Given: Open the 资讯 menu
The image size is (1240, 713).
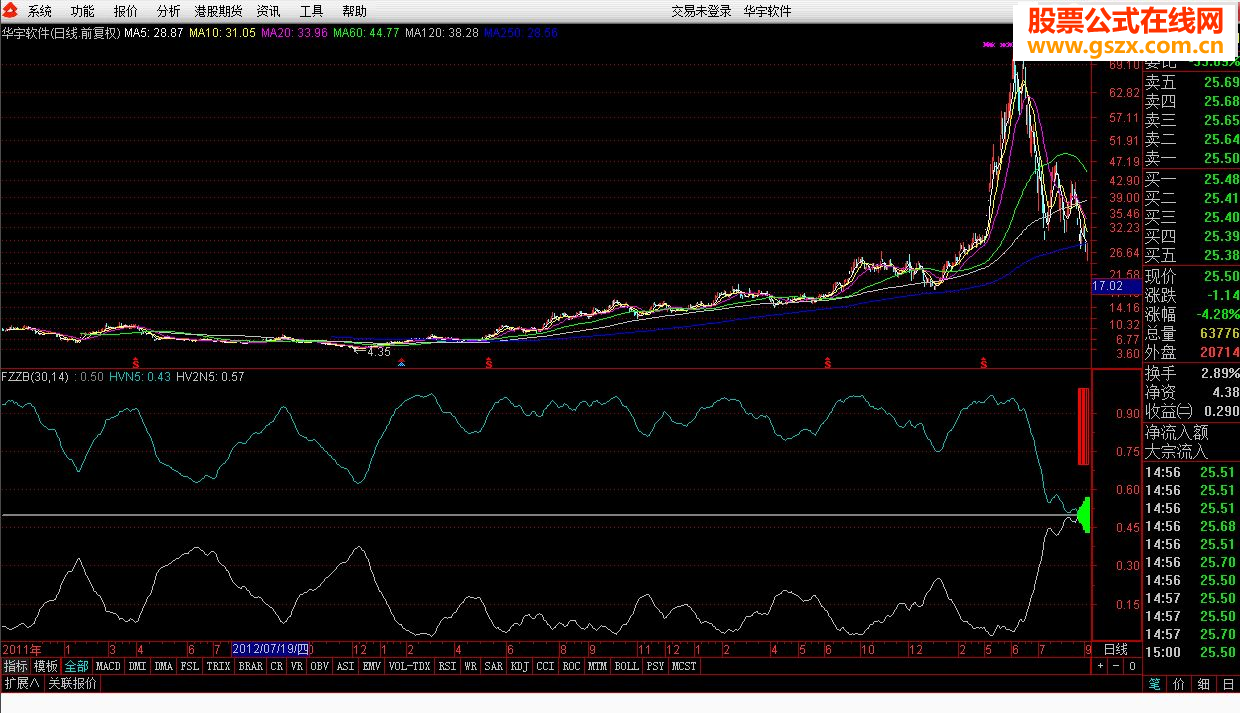Looking at the screenshot, I should 269,11.
